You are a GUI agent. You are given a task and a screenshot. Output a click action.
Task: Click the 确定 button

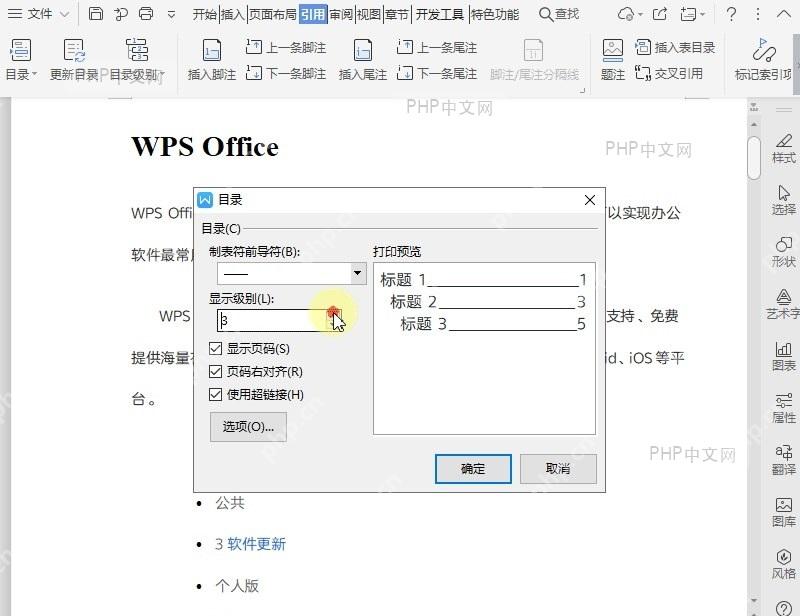coord(473,469)
